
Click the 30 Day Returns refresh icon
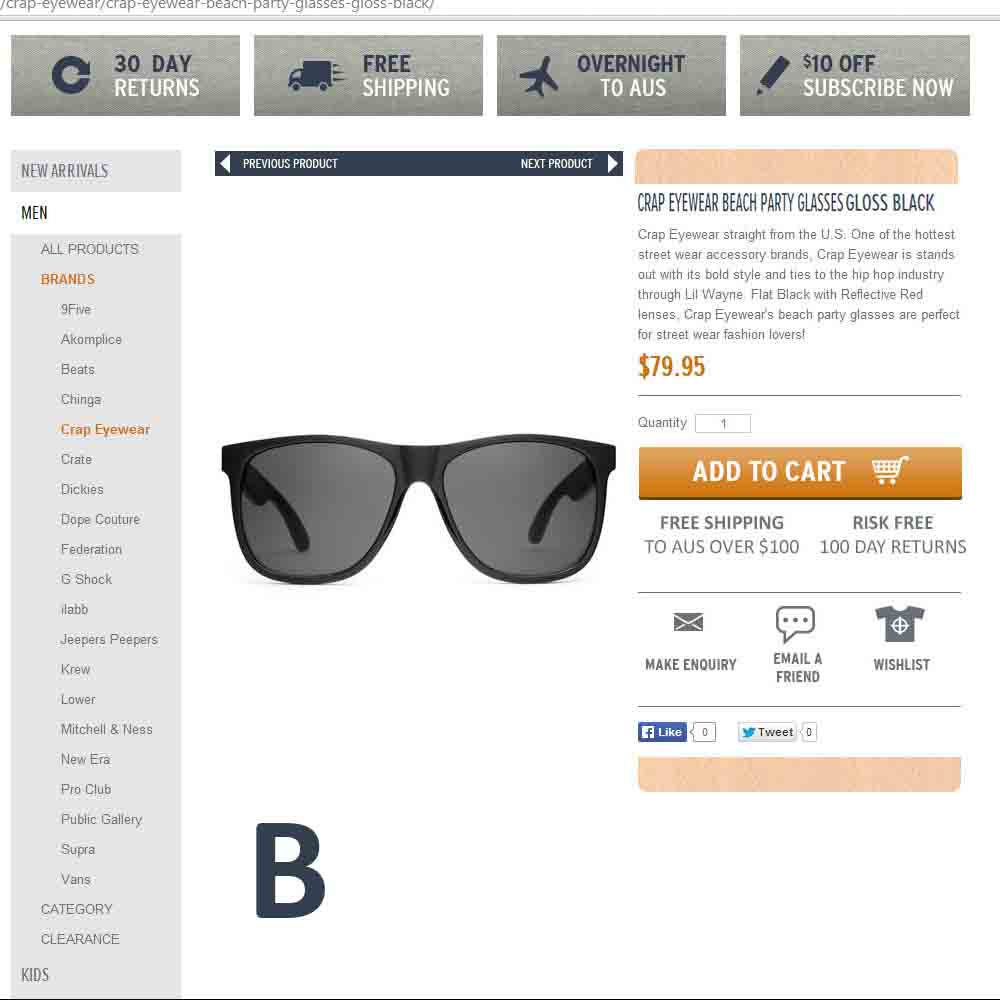tap(70, 75)
